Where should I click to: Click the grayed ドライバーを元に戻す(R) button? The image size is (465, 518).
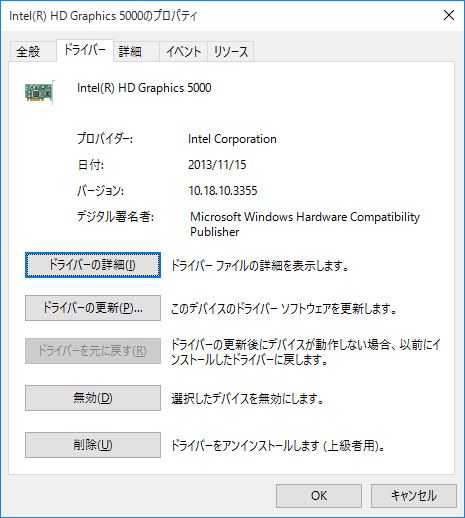pyautogui.click(x=93, y=351)
